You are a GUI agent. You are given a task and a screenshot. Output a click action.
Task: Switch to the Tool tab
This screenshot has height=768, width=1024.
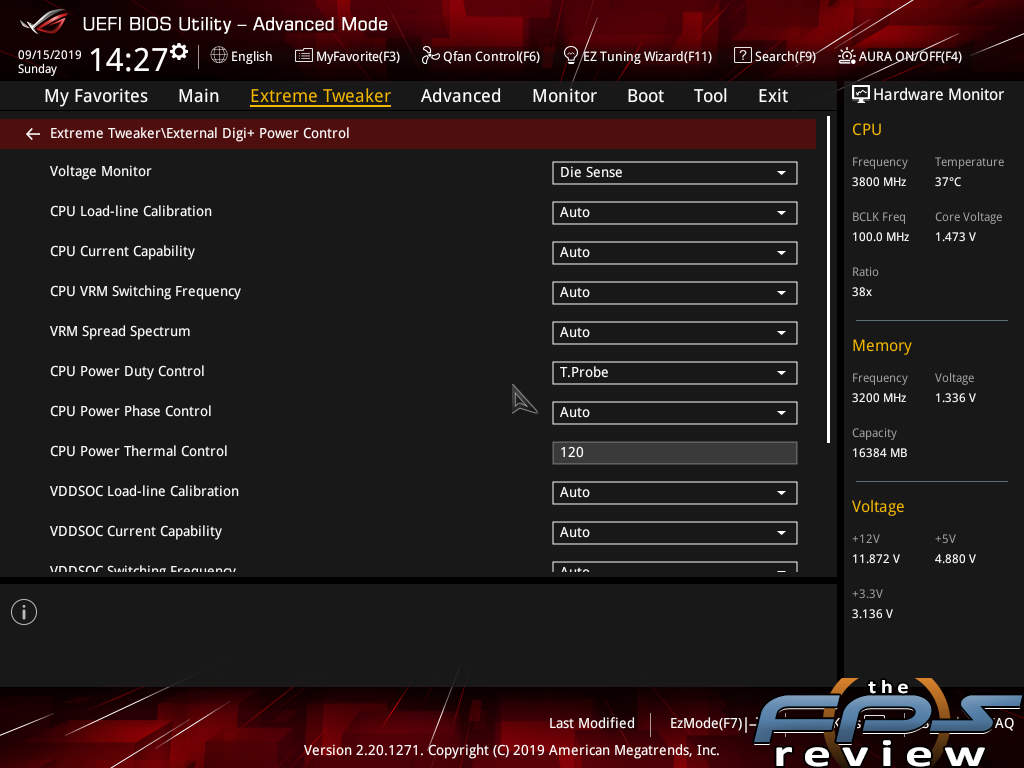(x=711, y=96)
